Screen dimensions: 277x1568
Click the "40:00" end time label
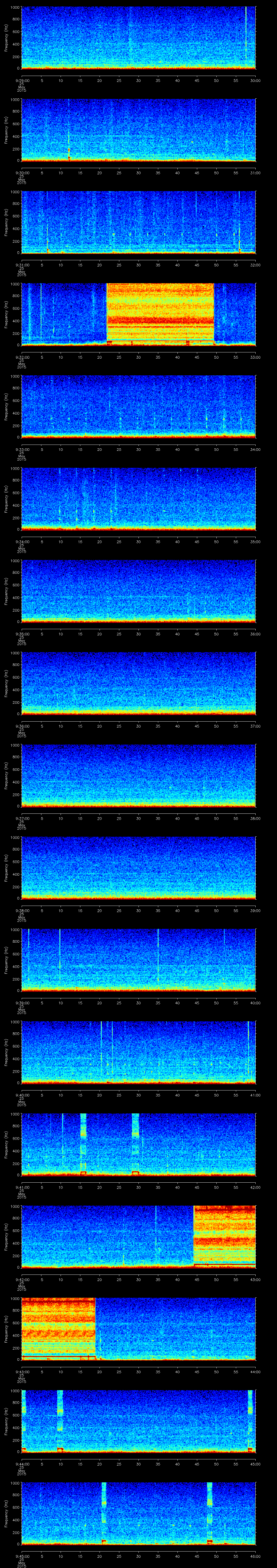point(256,1003)
